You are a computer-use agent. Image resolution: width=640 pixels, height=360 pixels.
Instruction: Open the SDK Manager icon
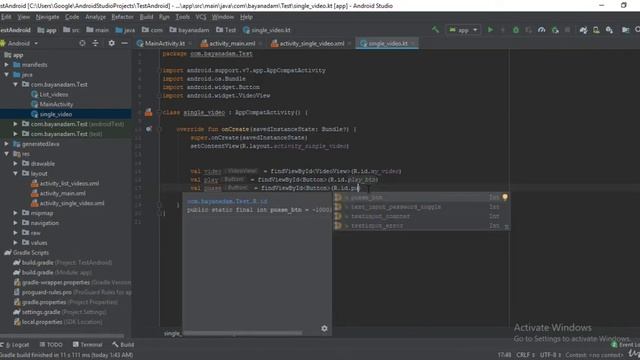click(x=609, y=30)
